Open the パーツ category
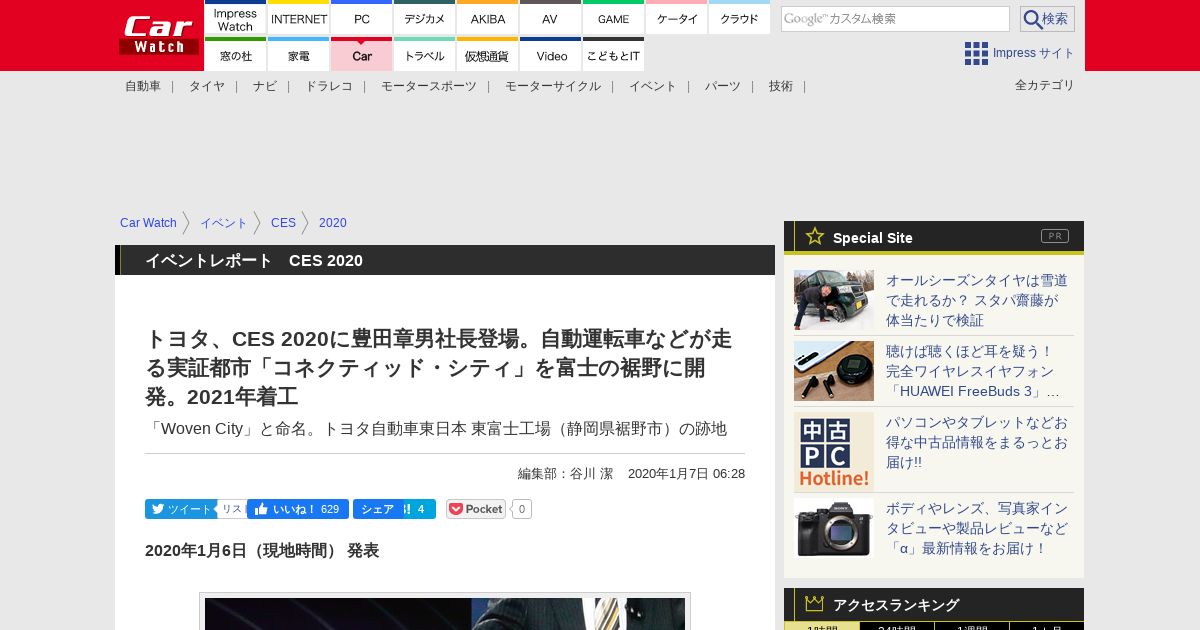Viewport: 1200px width, 630px height. tap(723, 86)
